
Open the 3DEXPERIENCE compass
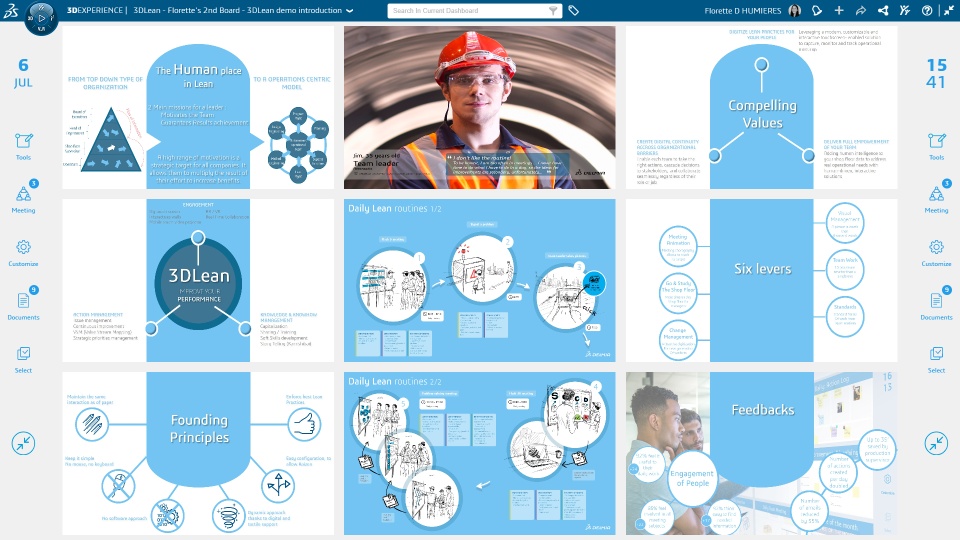41,18
